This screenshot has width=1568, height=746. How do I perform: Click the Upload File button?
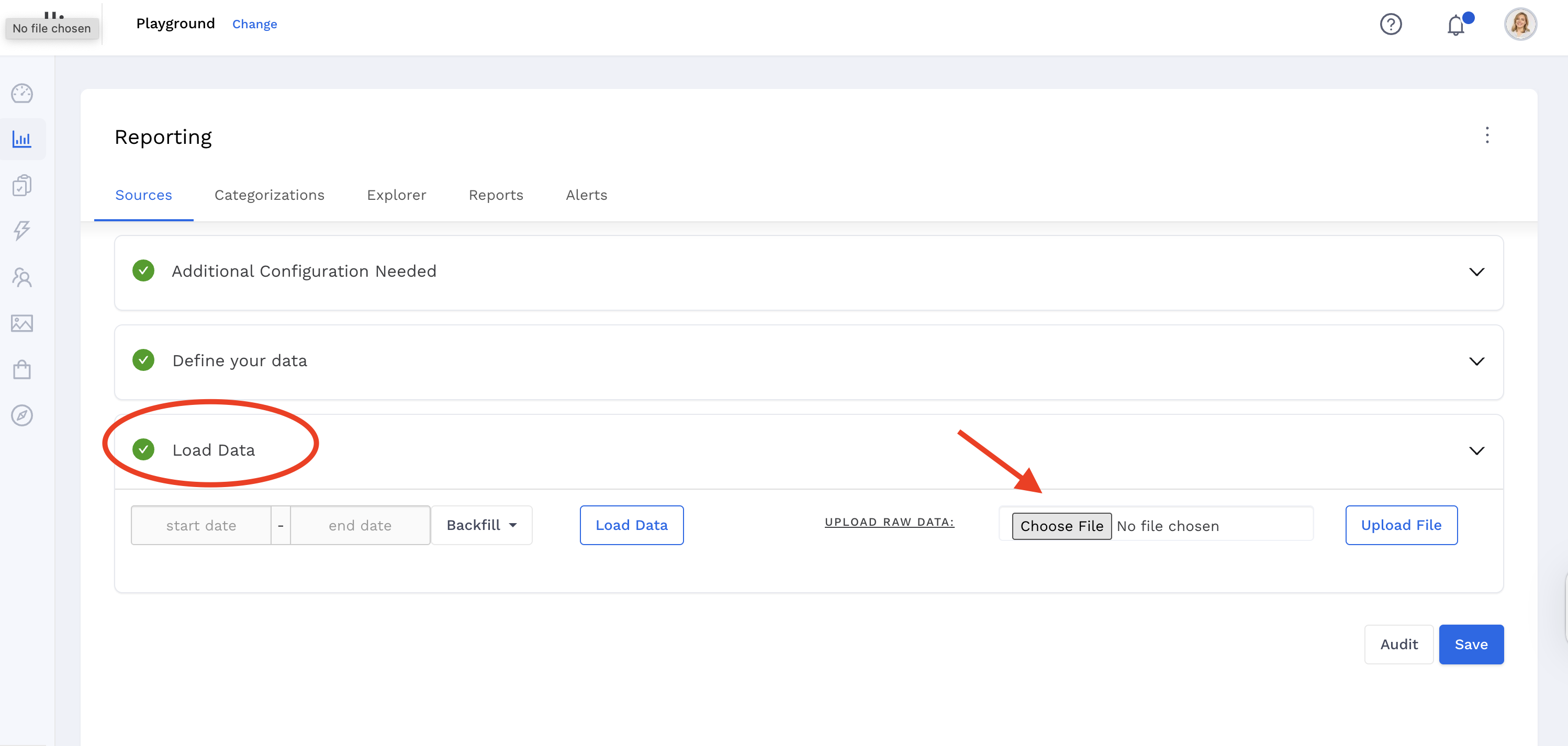pos(1401,525)
